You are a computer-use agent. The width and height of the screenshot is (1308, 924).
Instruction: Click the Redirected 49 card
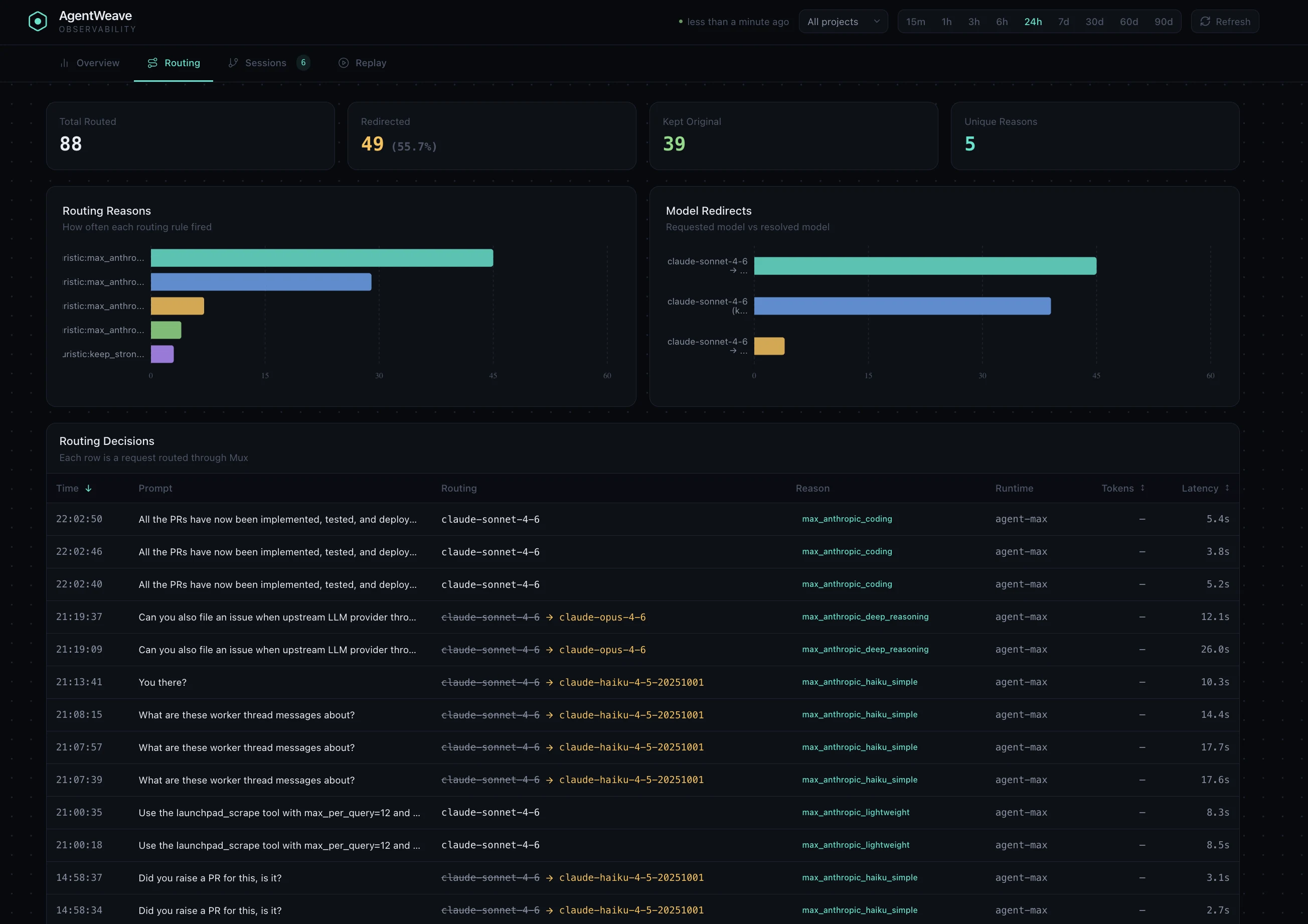[492, 135]
